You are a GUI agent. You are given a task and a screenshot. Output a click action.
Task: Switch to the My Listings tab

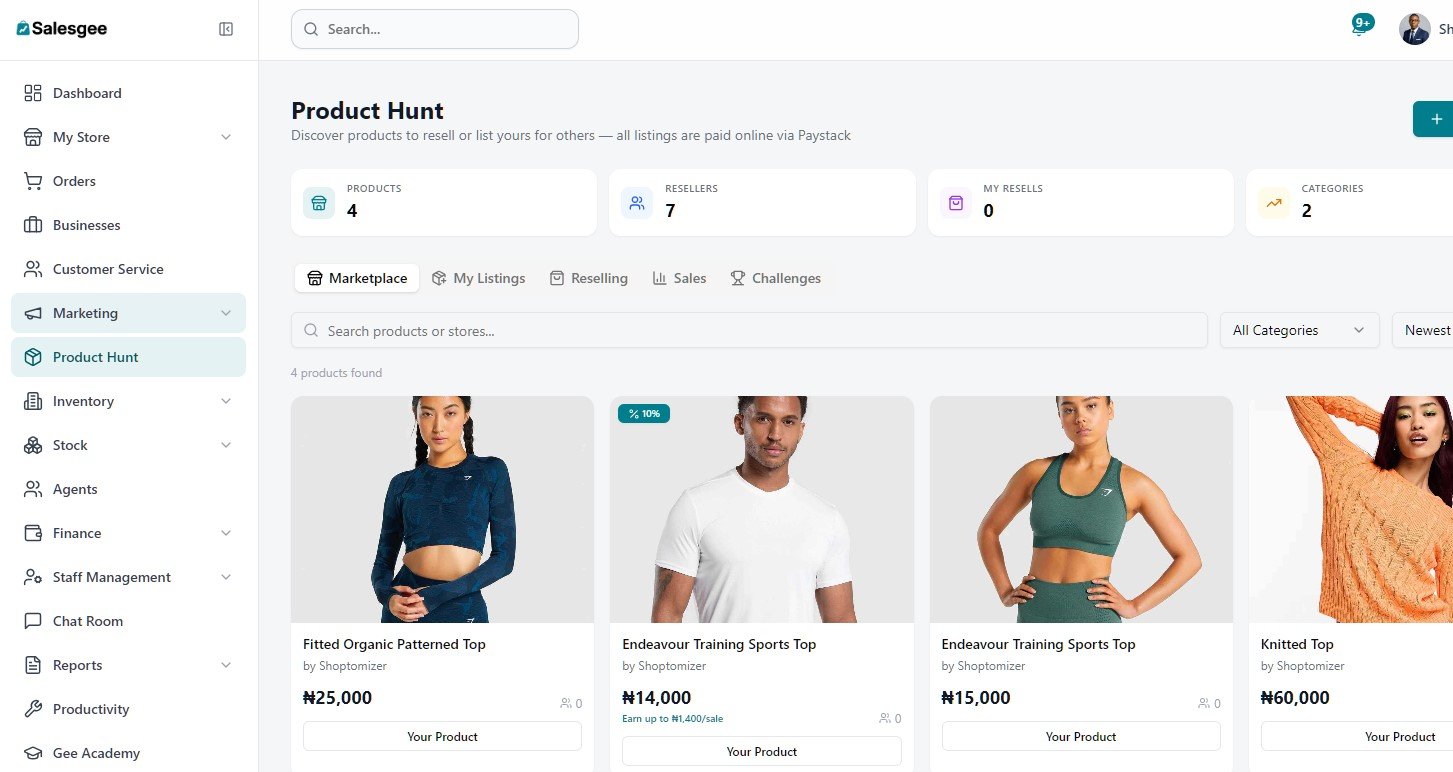tap(478, 278)
